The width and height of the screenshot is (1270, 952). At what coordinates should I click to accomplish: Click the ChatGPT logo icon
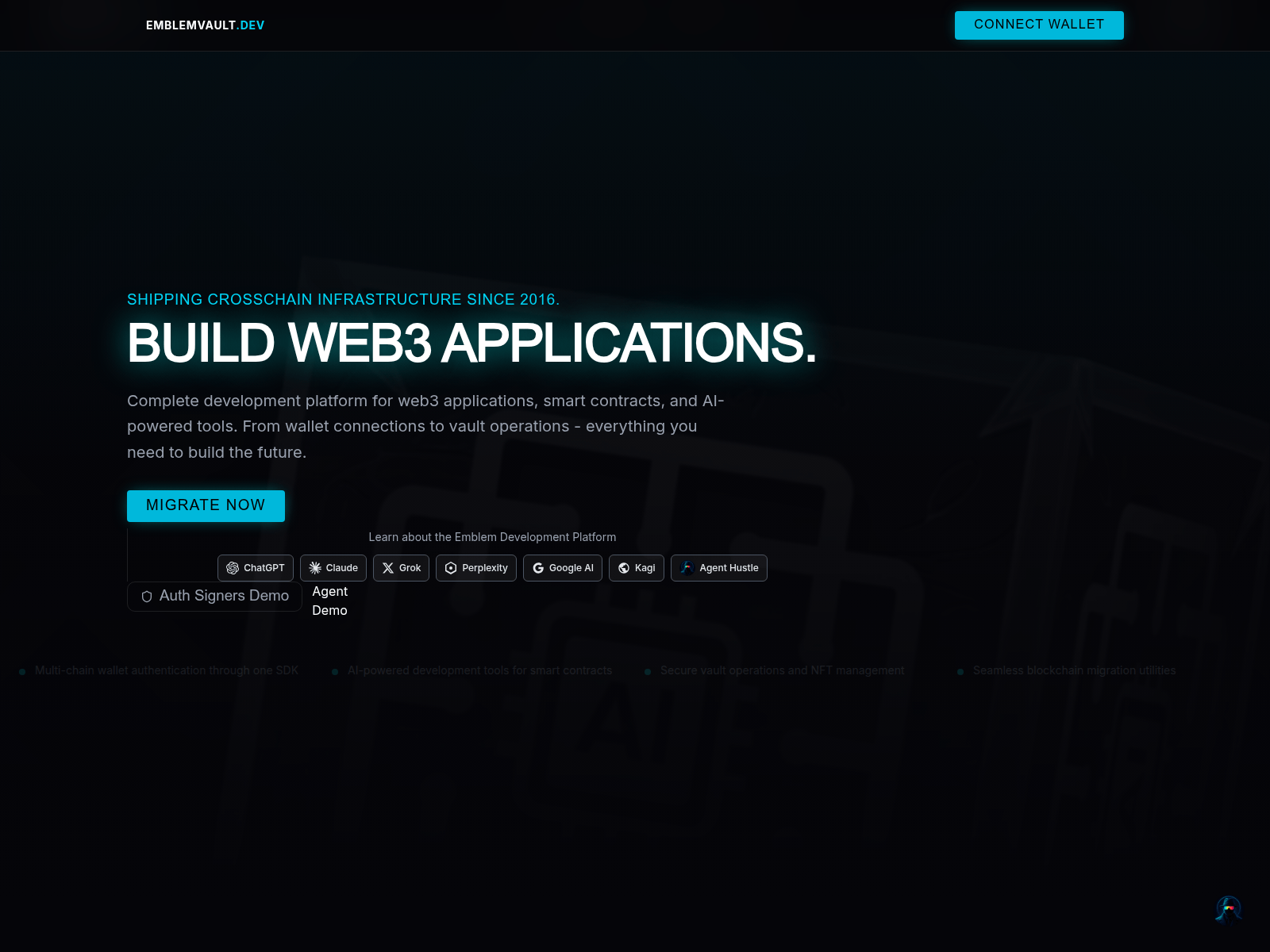tap(233, 568)
